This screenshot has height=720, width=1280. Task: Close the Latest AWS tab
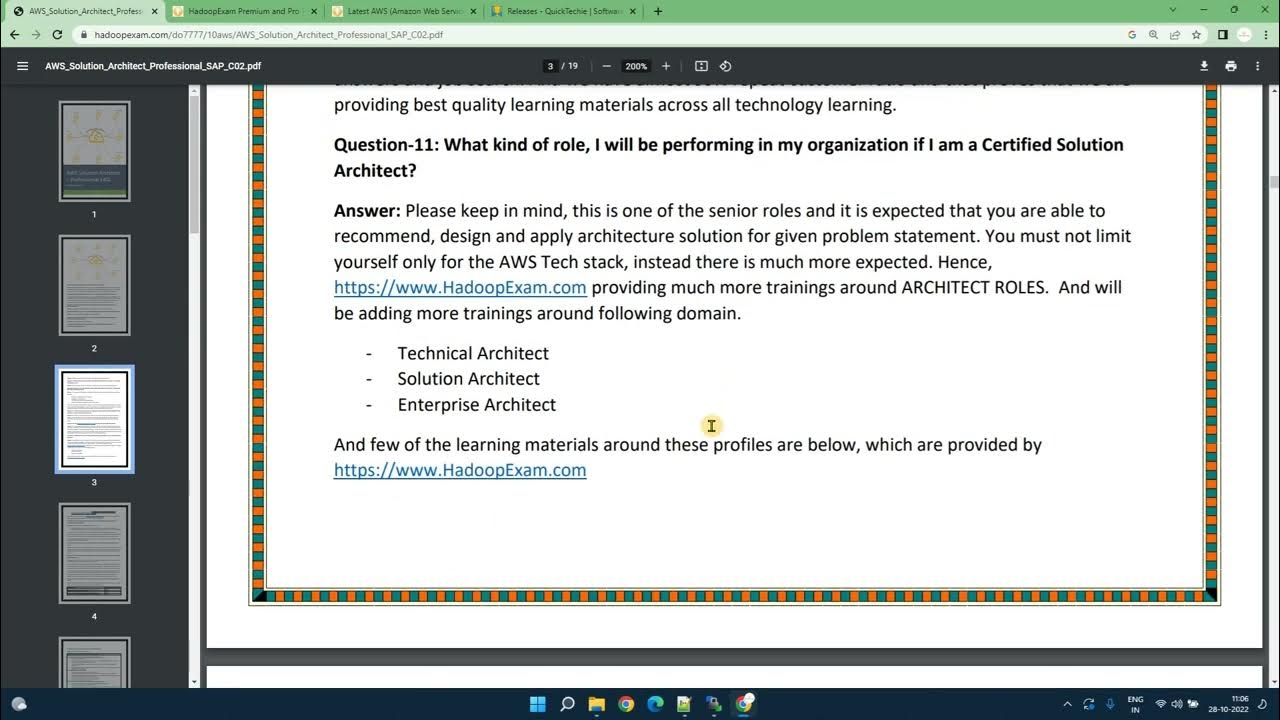tap(472, 11)
